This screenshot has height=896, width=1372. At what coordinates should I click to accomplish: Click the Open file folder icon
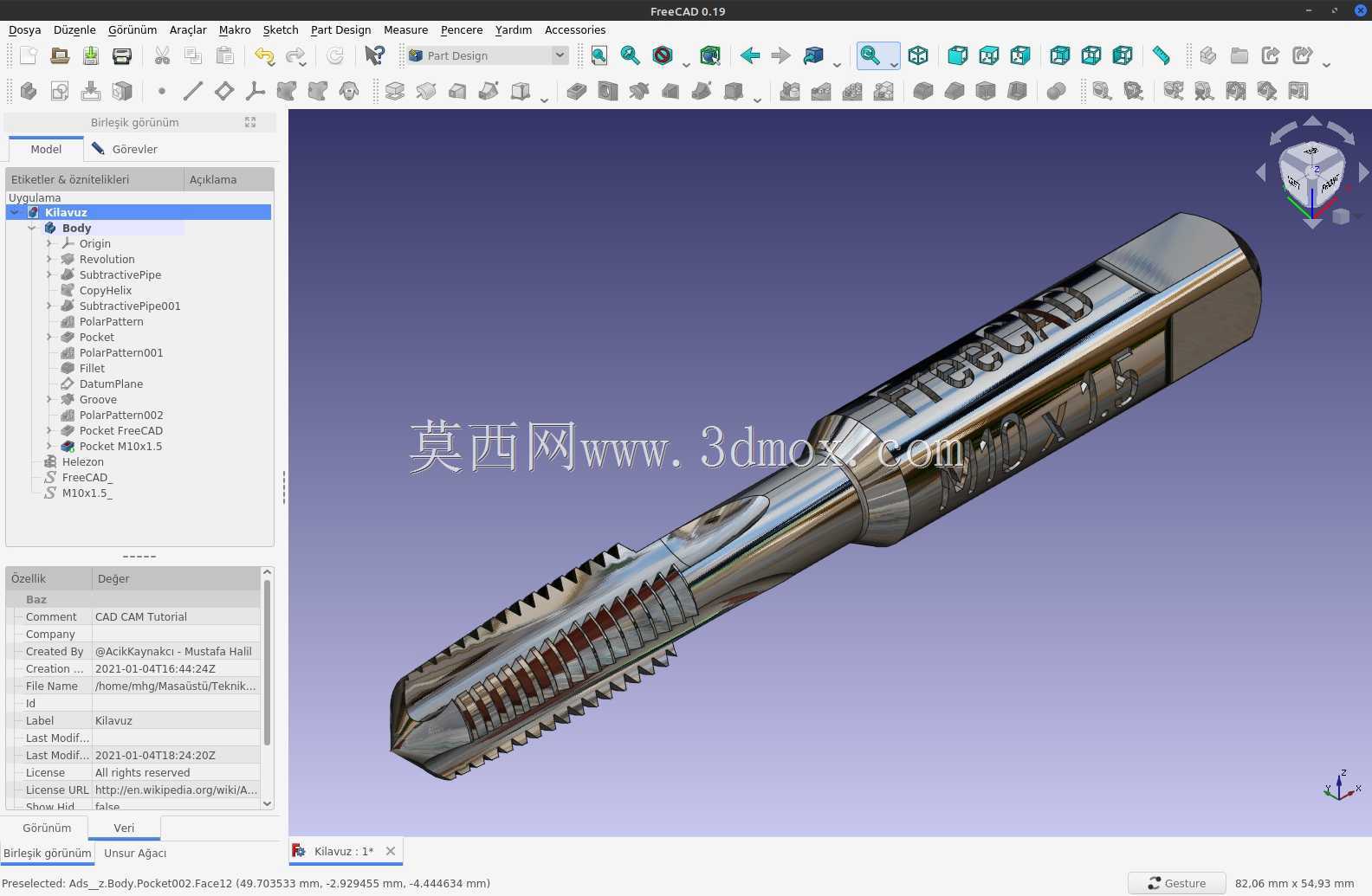60,55
